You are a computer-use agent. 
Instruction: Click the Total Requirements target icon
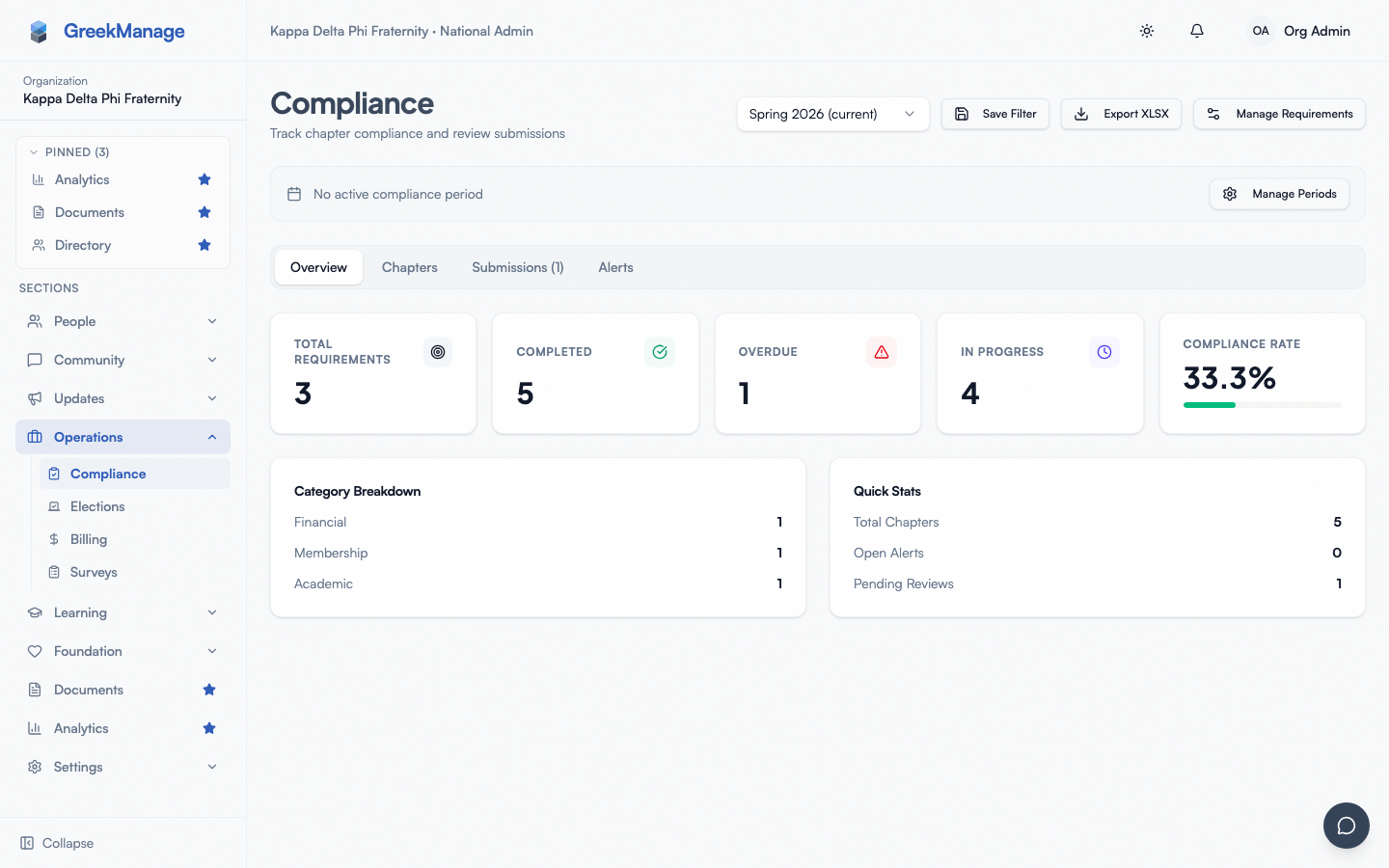click(438, 352)
